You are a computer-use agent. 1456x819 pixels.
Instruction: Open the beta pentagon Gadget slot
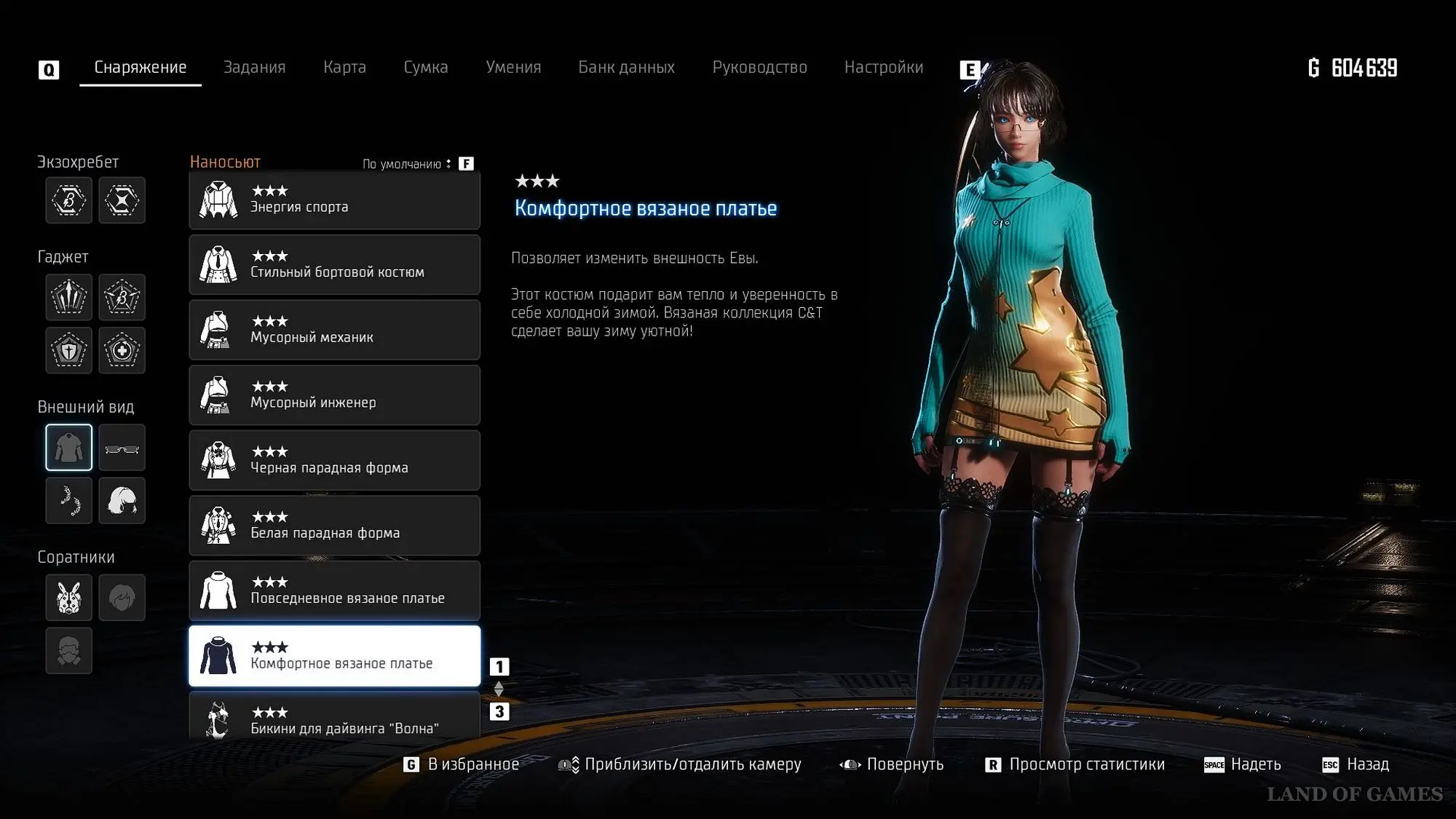coord(122,297)
